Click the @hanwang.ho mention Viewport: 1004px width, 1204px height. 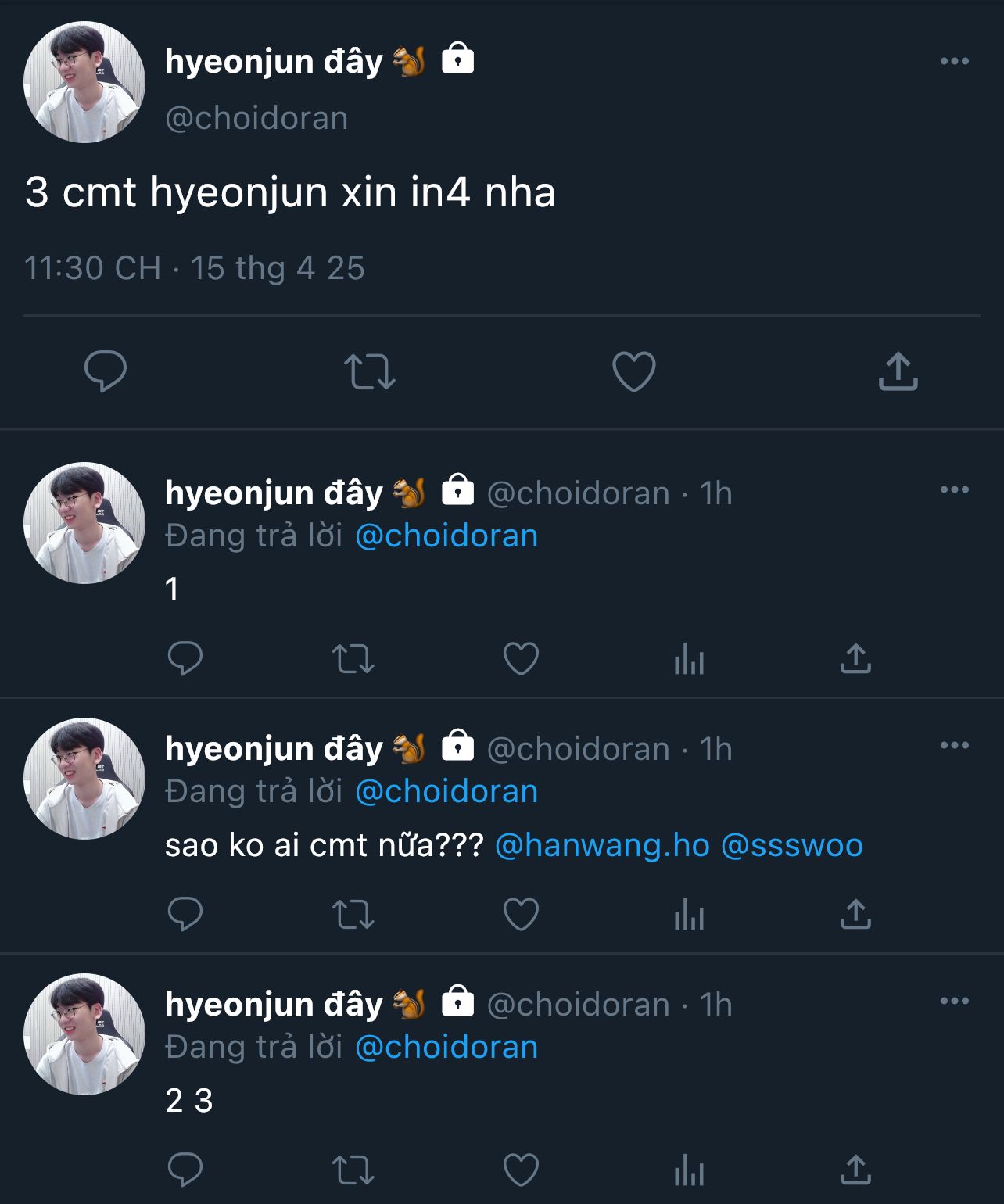click(602, 845)
